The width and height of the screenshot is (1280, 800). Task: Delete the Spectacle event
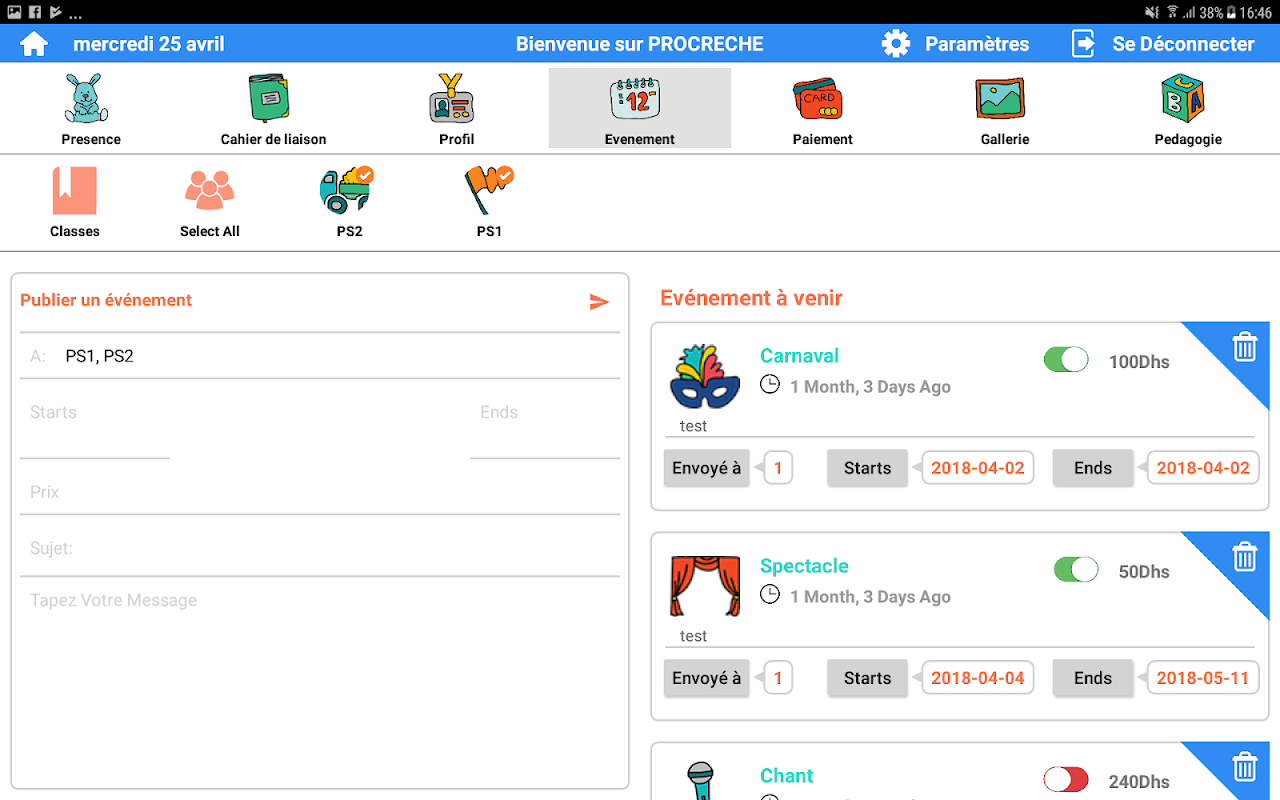coord(1244,557)
